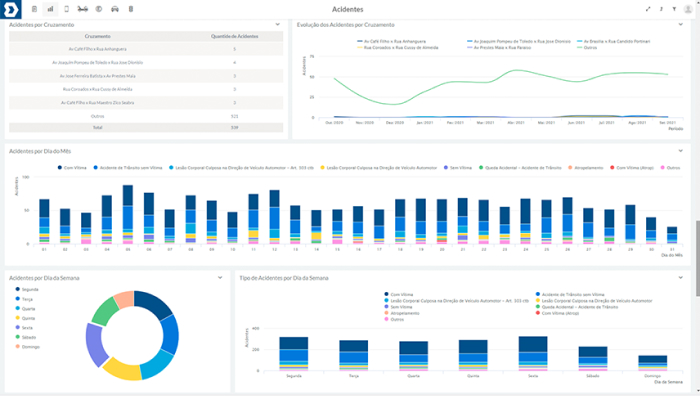Open Acidentes por Dia da Semana panel chevron

220,278
